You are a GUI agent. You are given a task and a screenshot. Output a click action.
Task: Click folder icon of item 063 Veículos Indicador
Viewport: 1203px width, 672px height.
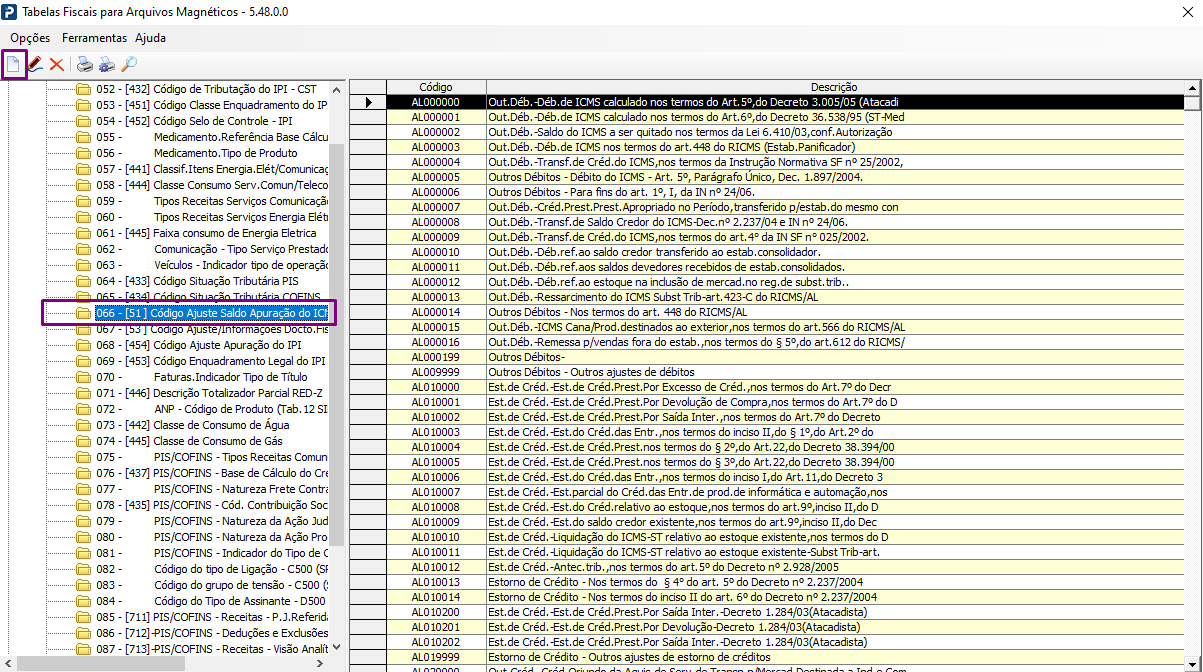point(83,265)
